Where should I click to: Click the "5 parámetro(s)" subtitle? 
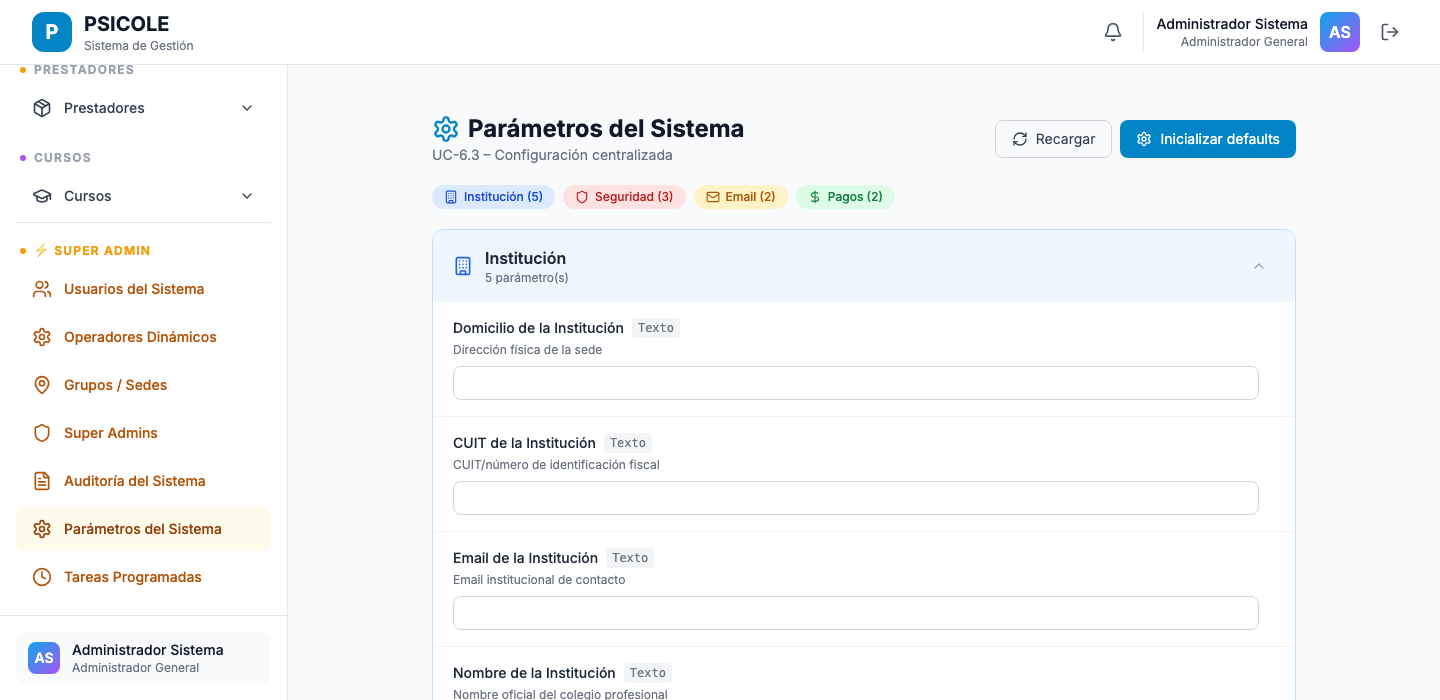click(x=527, y=278)
